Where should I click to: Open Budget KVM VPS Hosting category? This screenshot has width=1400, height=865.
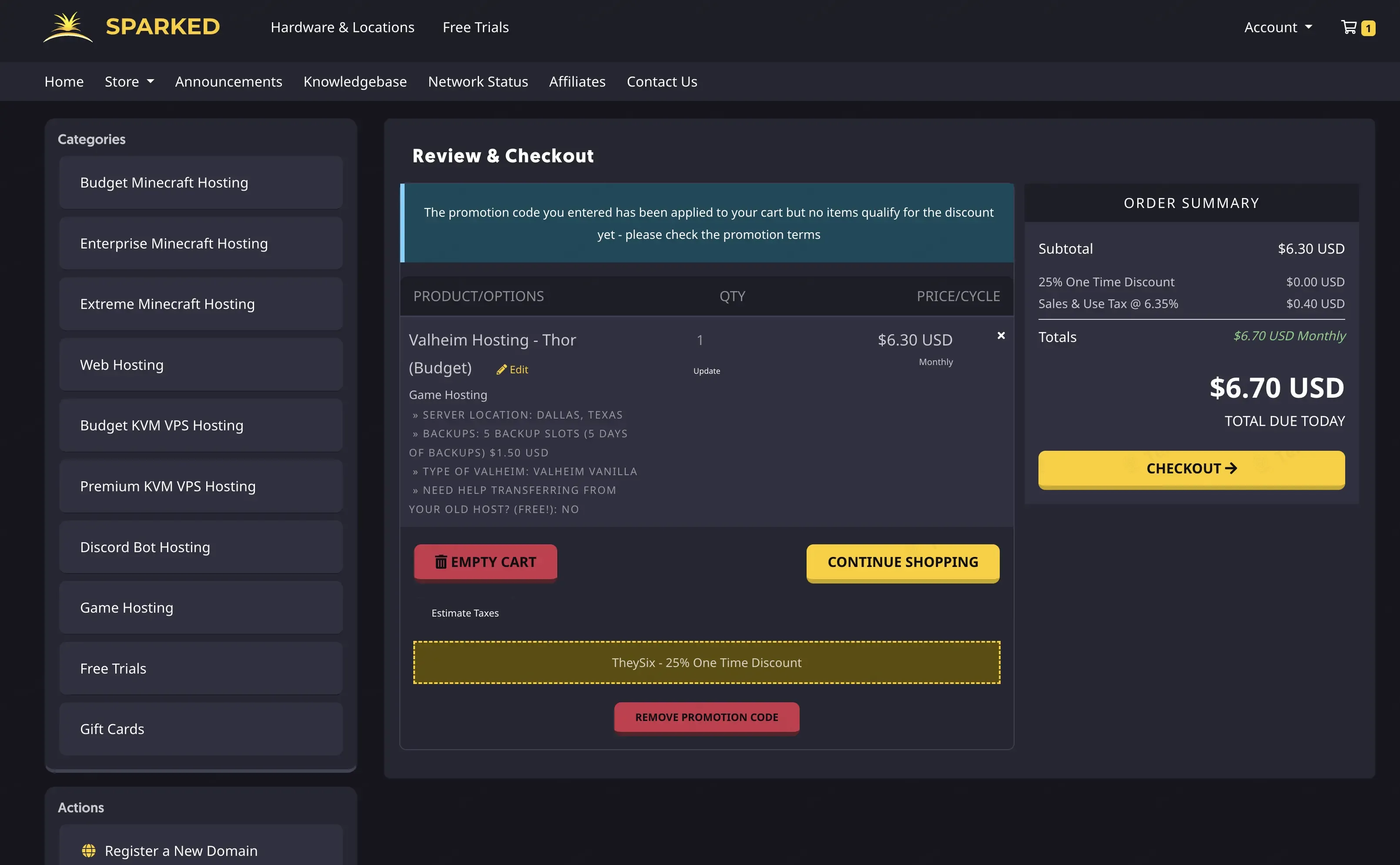tap(201, 425)
